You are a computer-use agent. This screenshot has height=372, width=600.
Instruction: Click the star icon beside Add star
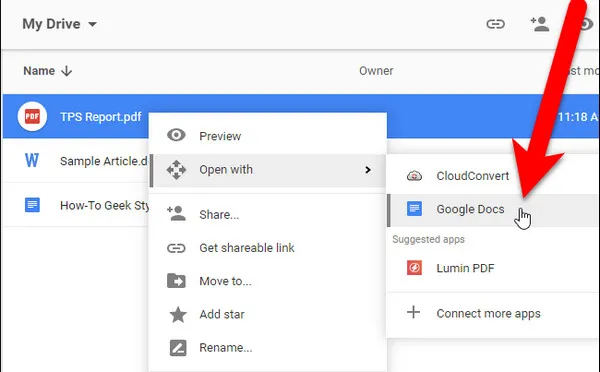tap(178, 315)
